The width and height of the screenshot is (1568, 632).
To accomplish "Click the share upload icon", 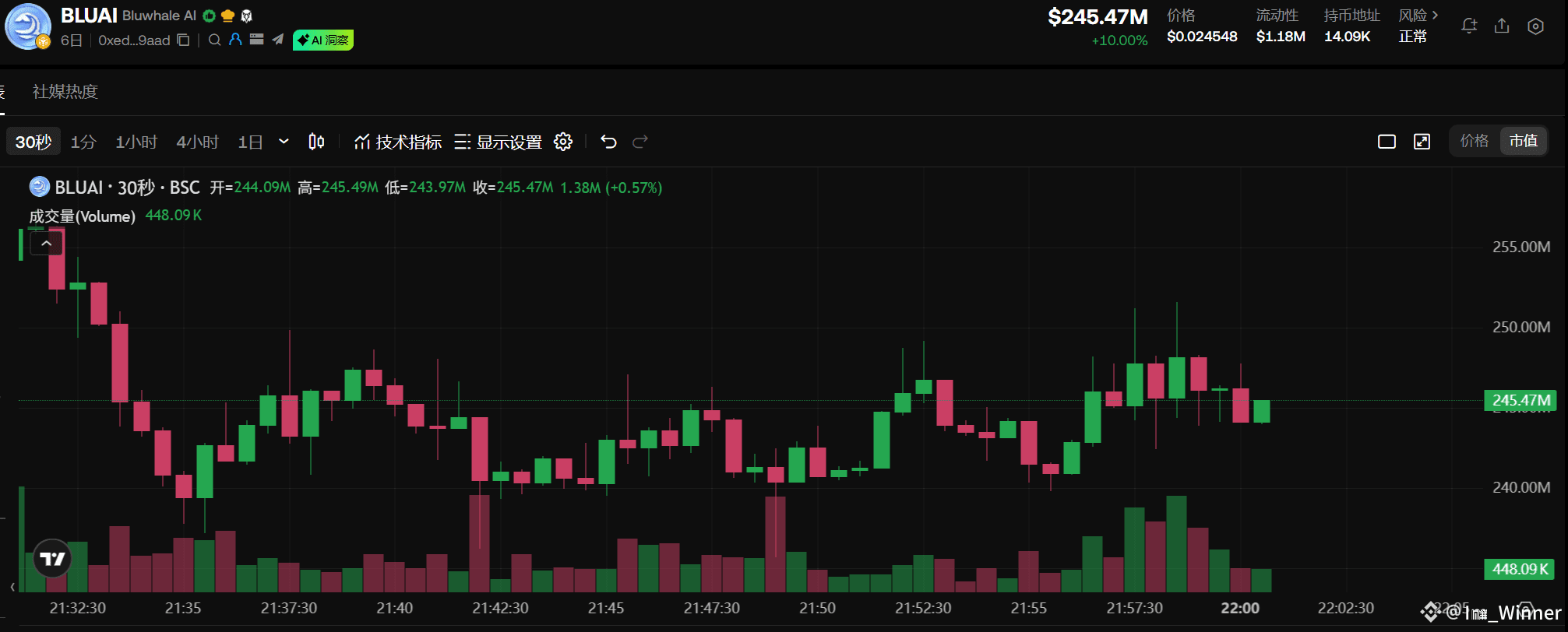I will 1502,26.
